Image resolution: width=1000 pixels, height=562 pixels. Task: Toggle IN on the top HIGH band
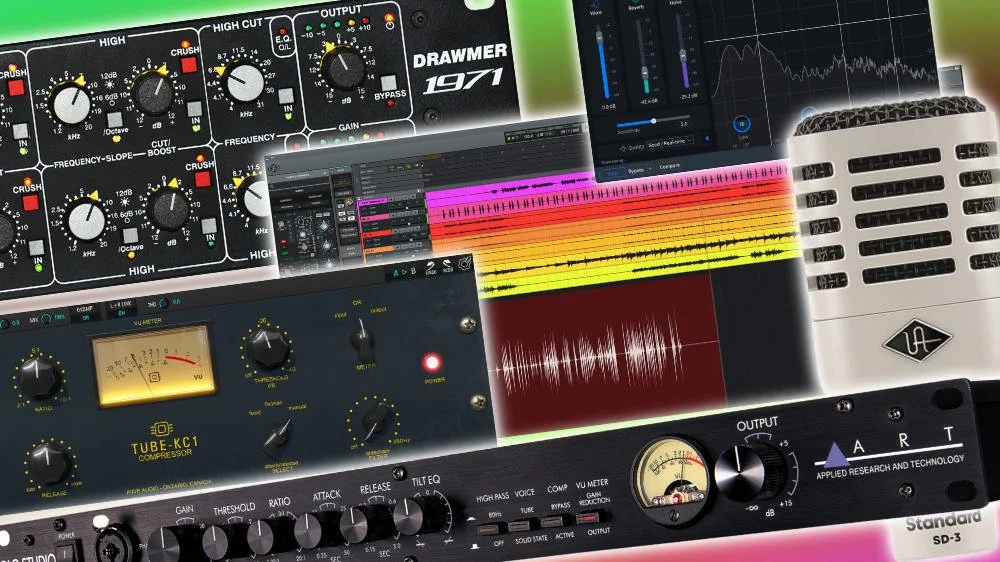pyautogui.click(x=195, y=108)
